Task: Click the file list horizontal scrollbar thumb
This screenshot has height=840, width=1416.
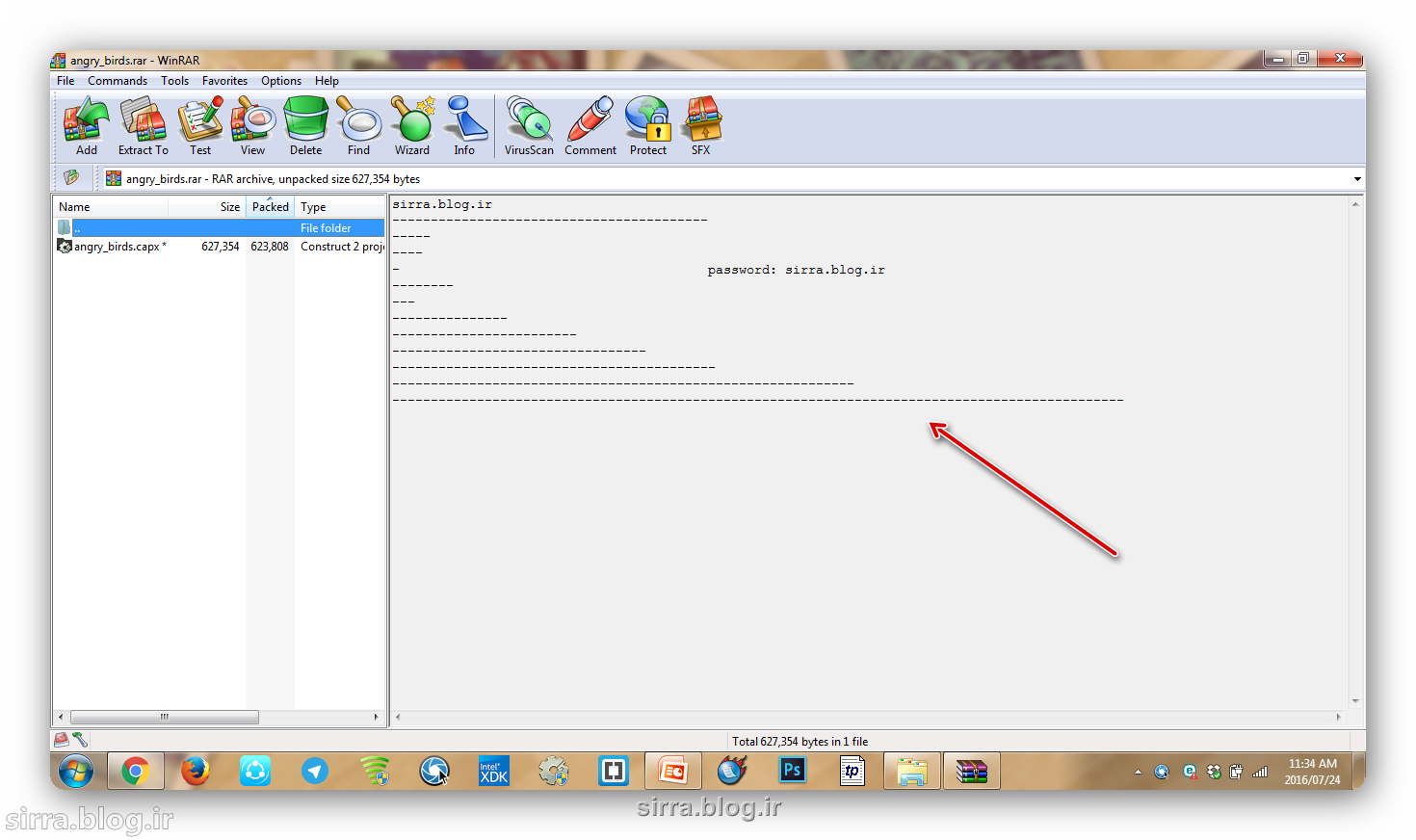Action: click(x=165, y=717)
